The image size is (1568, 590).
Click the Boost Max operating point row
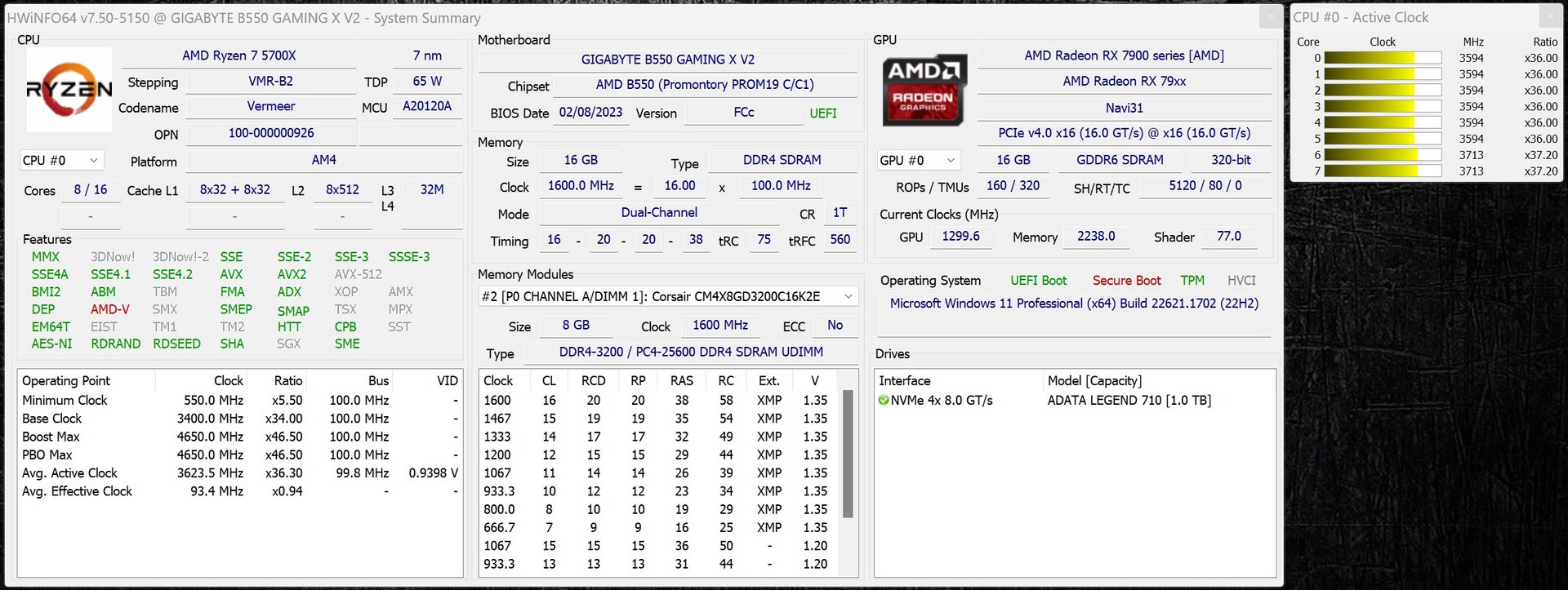point(239,437)
